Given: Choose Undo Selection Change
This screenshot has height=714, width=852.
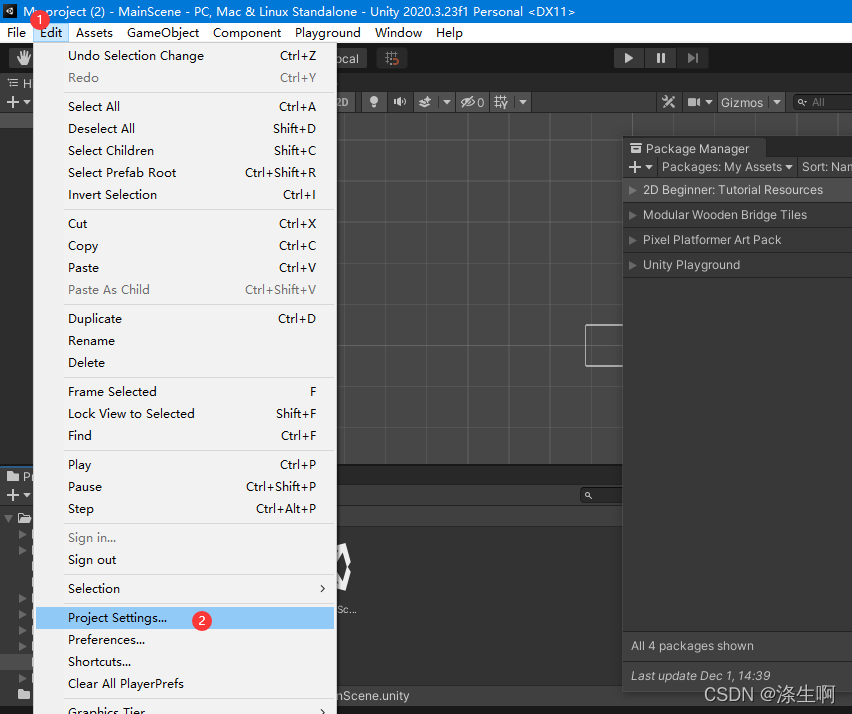Looking at the screenshot, I should tap(185, 55).
